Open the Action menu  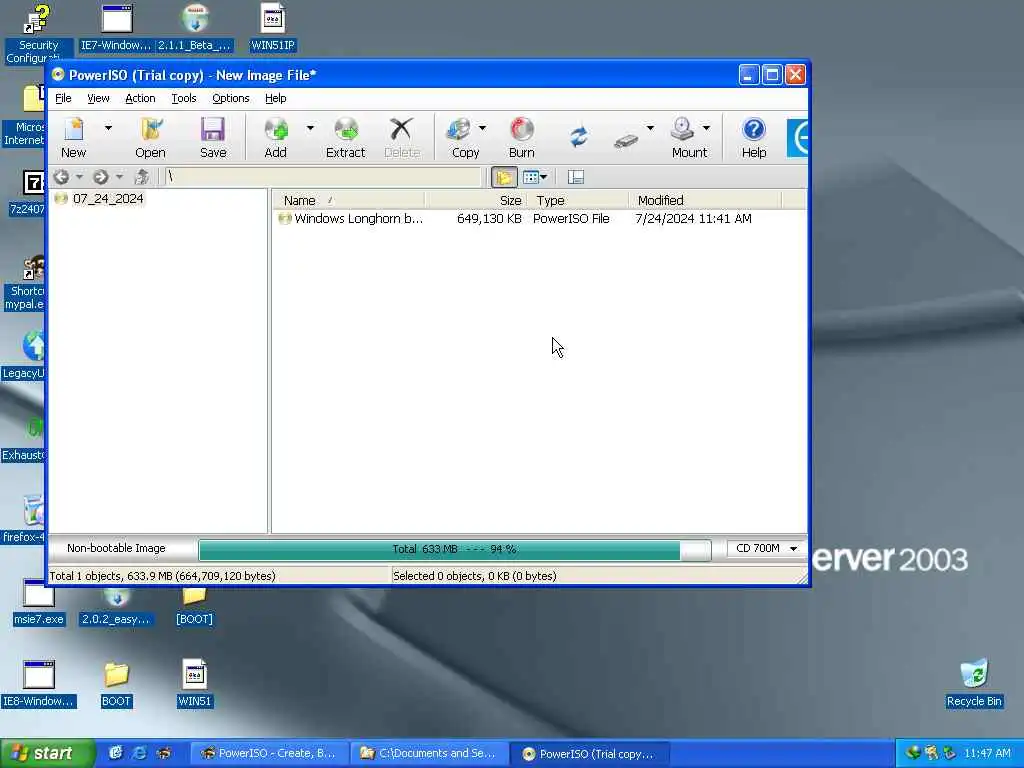(140, 98)
